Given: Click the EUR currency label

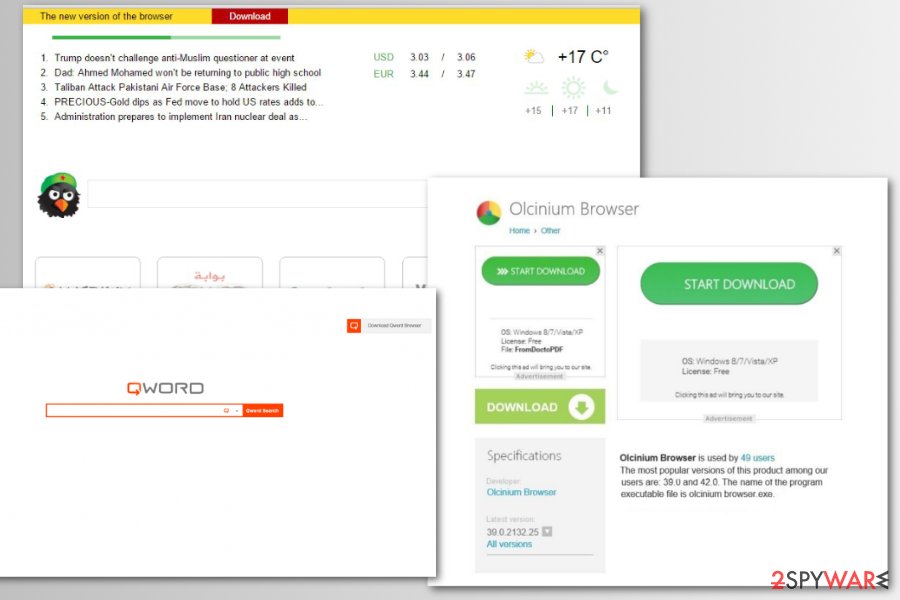Looking at the screenshot, I should click(383, 74).
